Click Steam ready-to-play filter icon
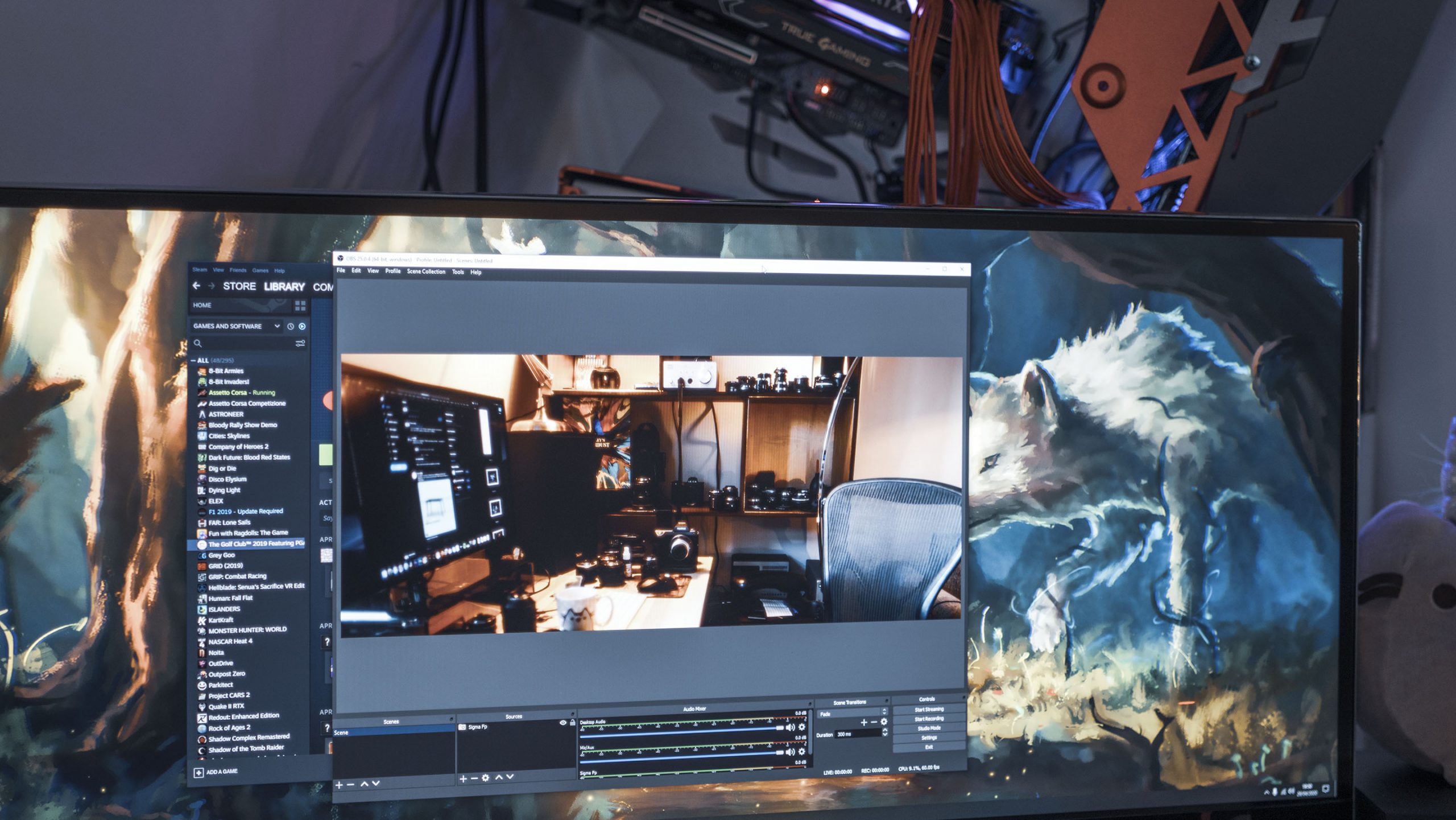 302,326
